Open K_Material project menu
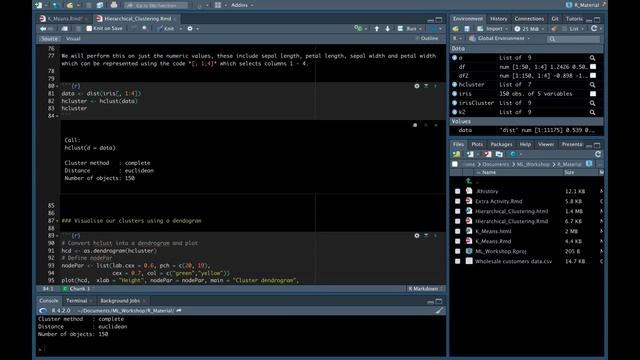Screen dimensions: 640x360 [586, 5]
